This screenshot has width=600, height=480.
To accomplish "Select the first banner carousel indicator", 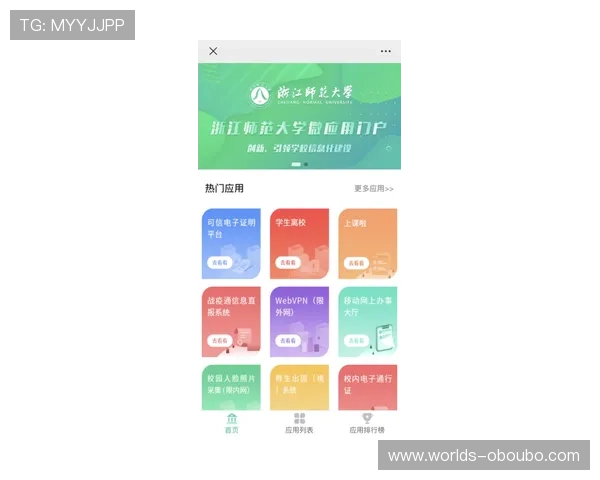I will coord(296,164).
